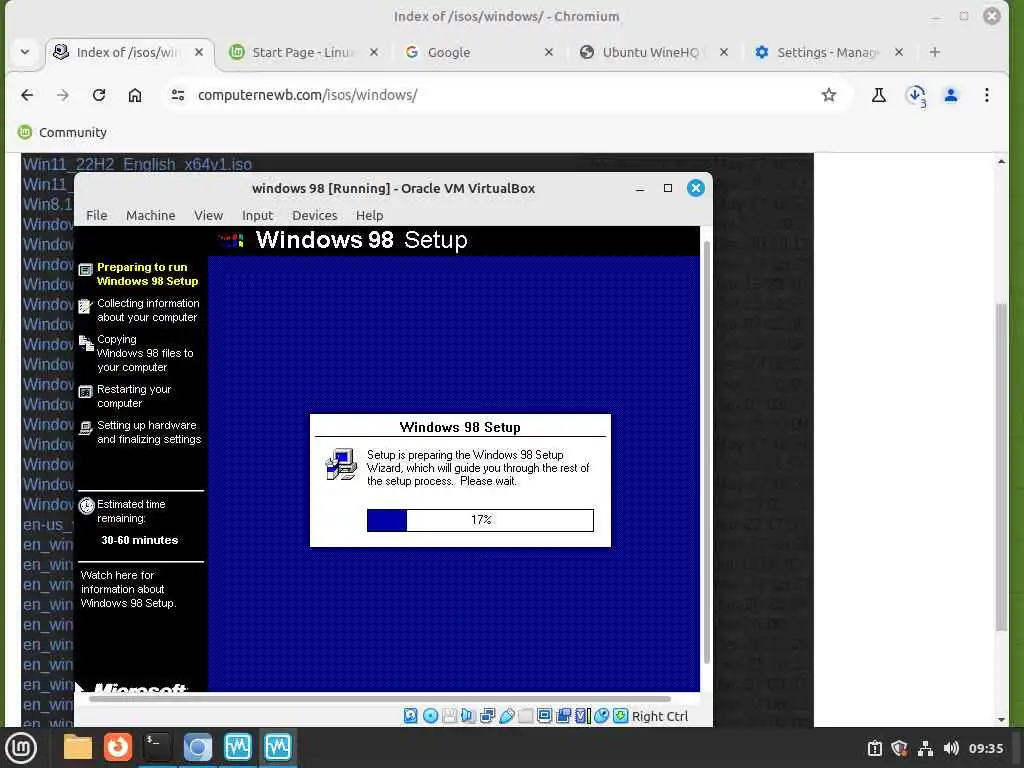Image resolution: width=1024 pixels, height=768 pixels.
Task: Click the audio speaker icon in VirtualBox status bar
Action: click(468, 716)
